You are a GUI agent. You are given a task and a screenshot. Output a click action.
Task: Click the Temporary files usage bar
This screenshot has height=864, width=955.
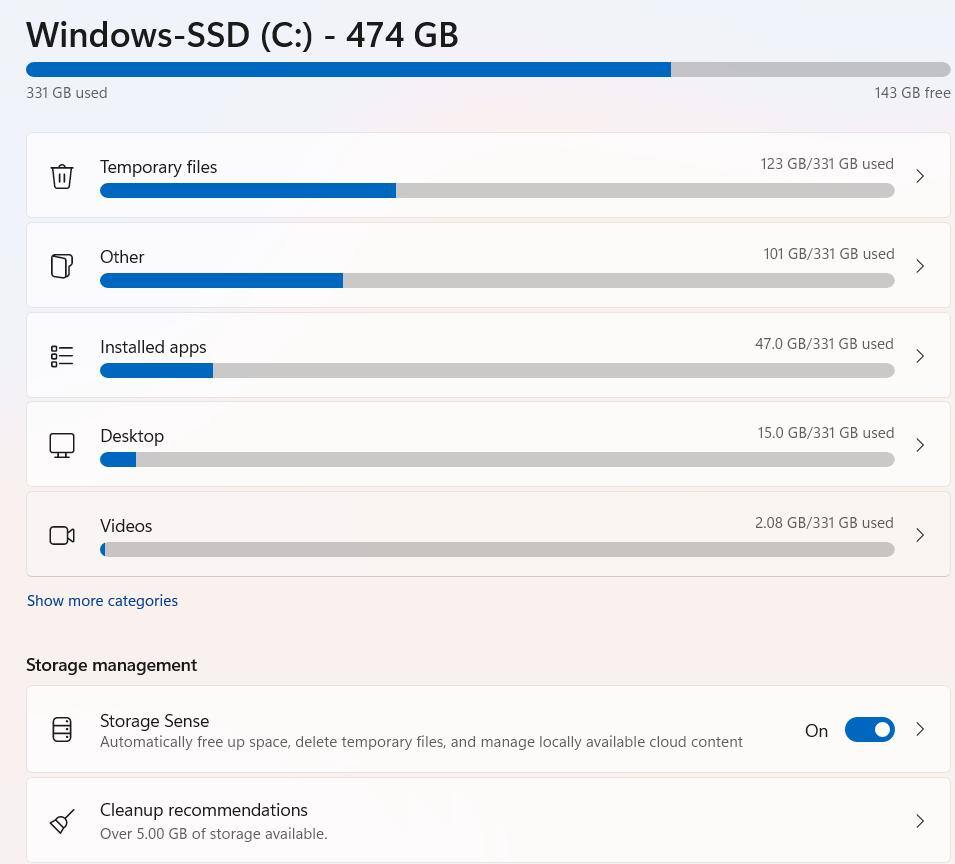[x=497, y=191]
